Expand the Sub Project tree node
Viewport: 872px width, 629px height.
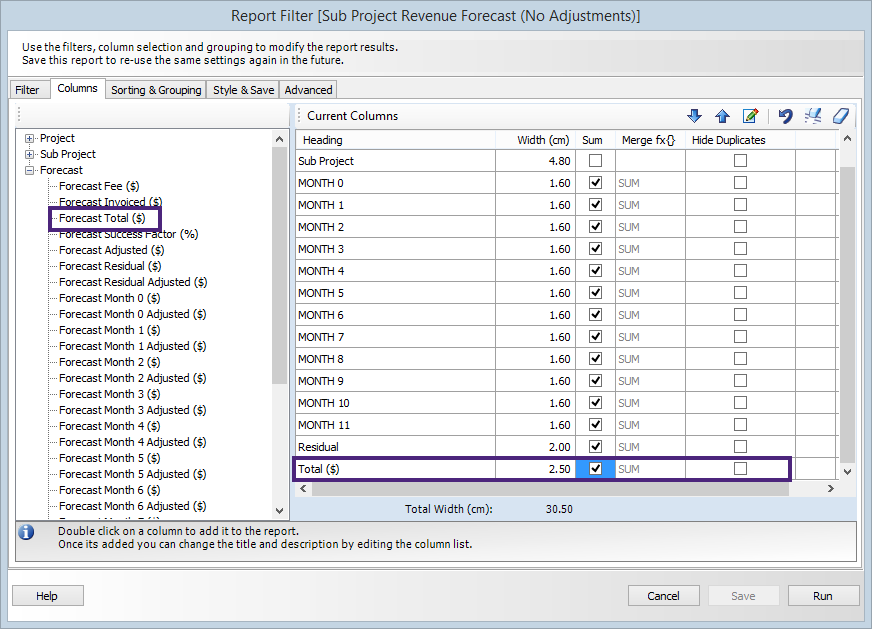click(x=30, y=155)
